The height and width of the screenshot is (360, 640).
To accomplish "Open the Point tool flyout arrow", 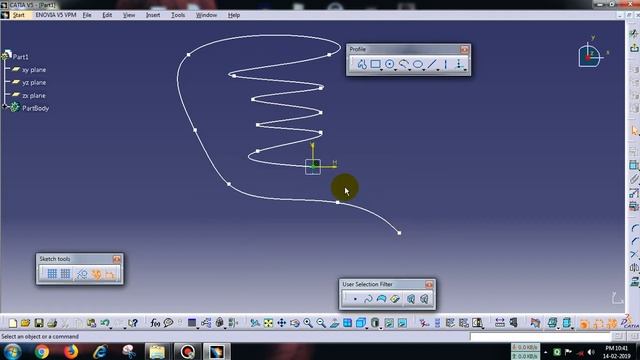I will (x=465, y=70).
